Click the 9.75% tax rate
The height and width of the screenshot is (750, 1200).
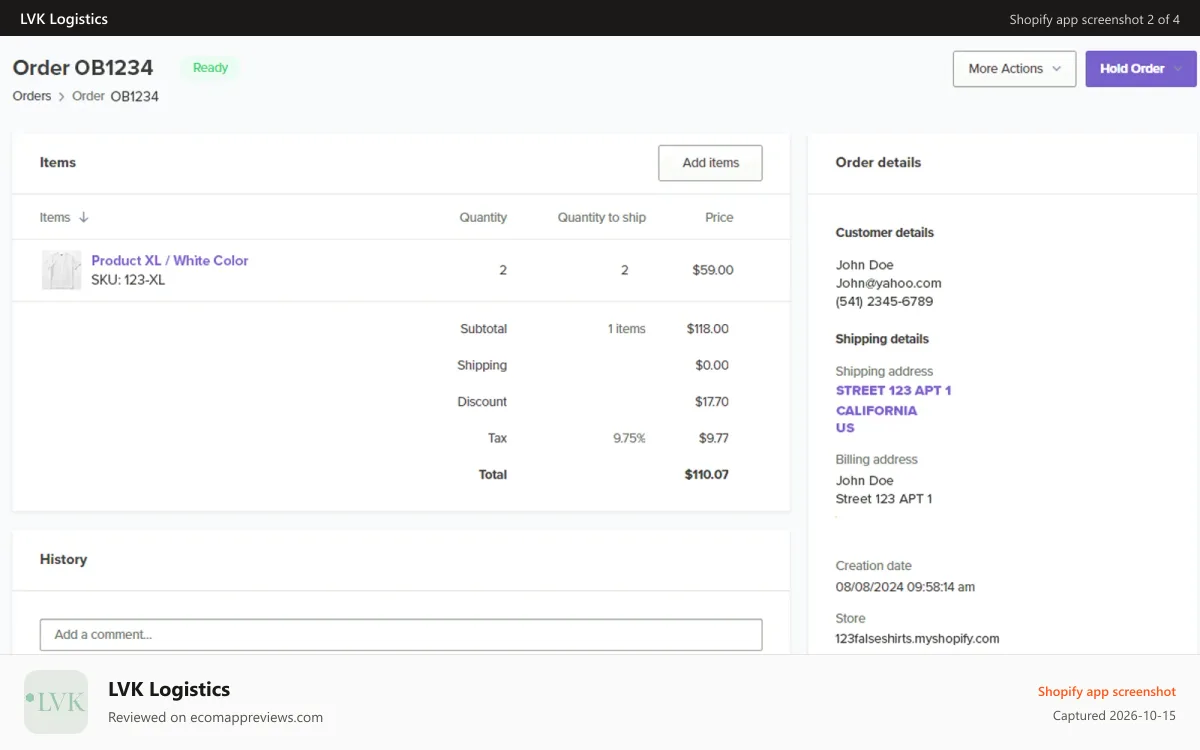[629, 438]
